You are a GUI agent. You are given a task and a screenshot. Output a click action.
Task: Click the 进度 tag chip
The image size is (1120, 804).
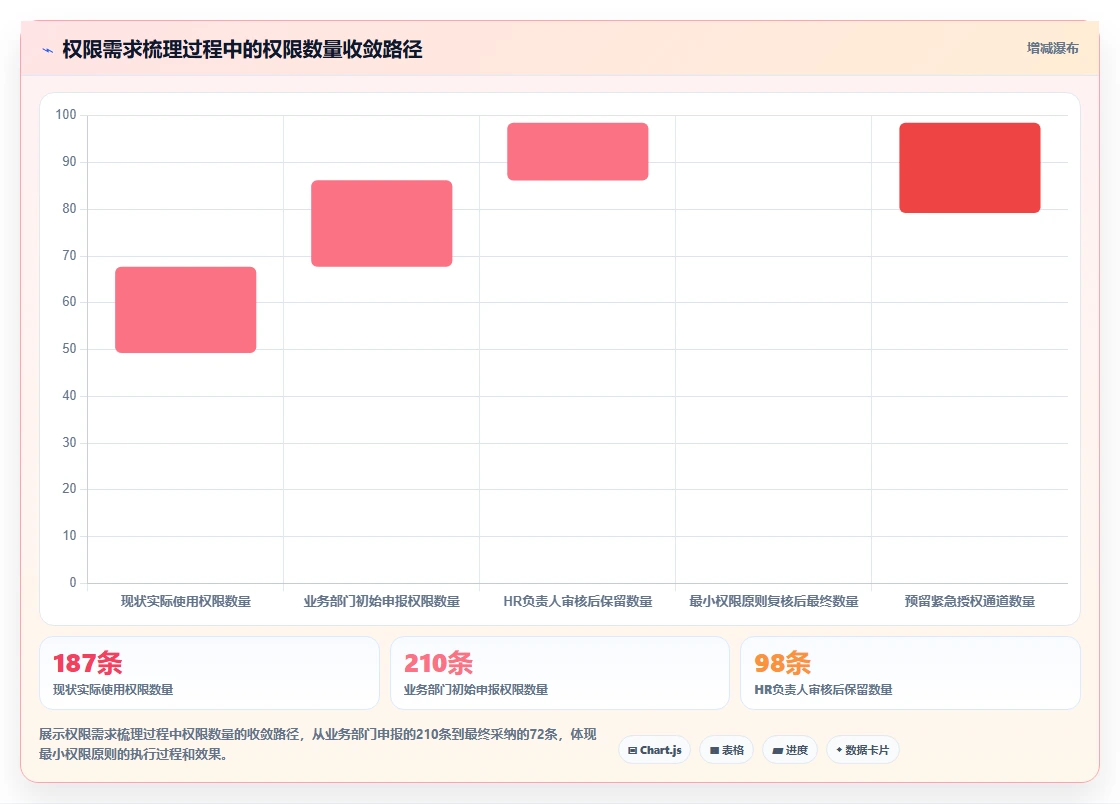[790, 750]
